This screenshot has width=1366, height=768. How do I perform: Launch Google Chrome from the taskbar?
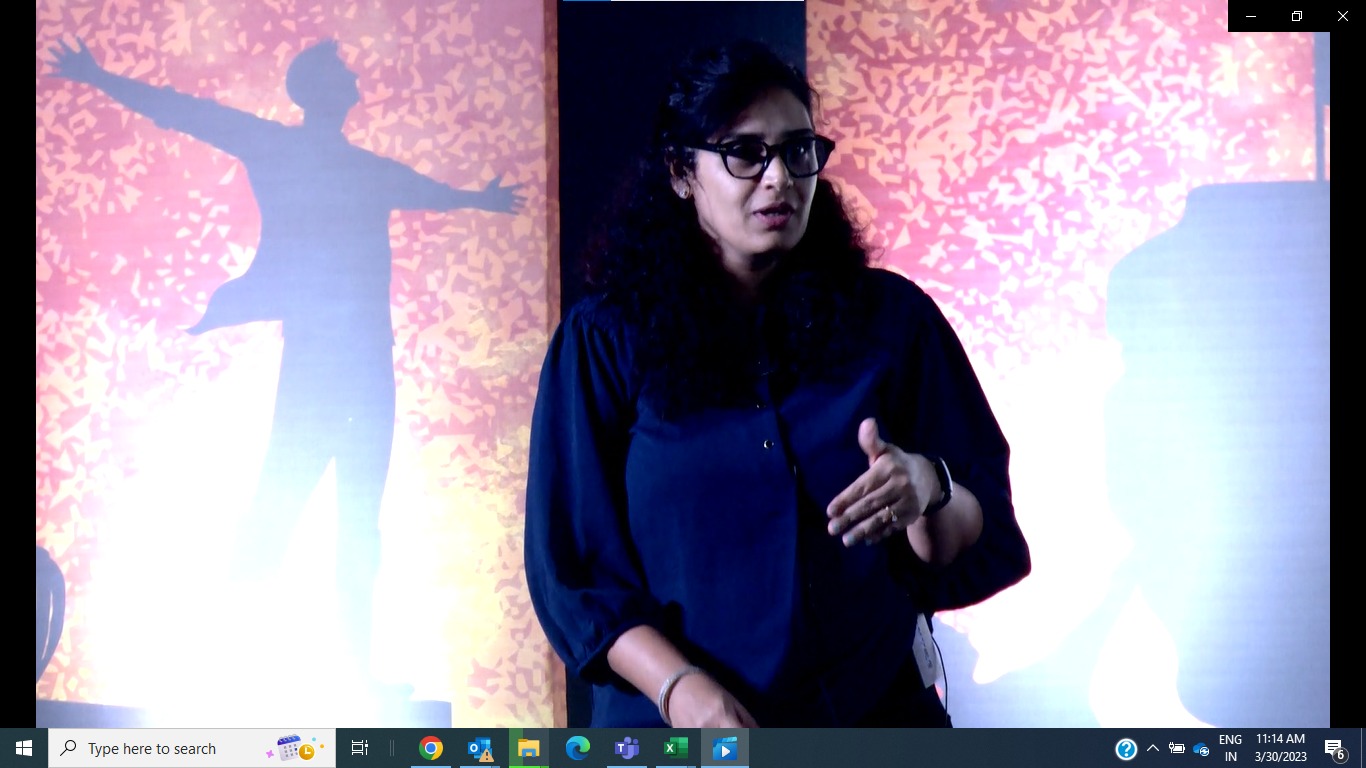pyautogui.click(x=431, y=748)
